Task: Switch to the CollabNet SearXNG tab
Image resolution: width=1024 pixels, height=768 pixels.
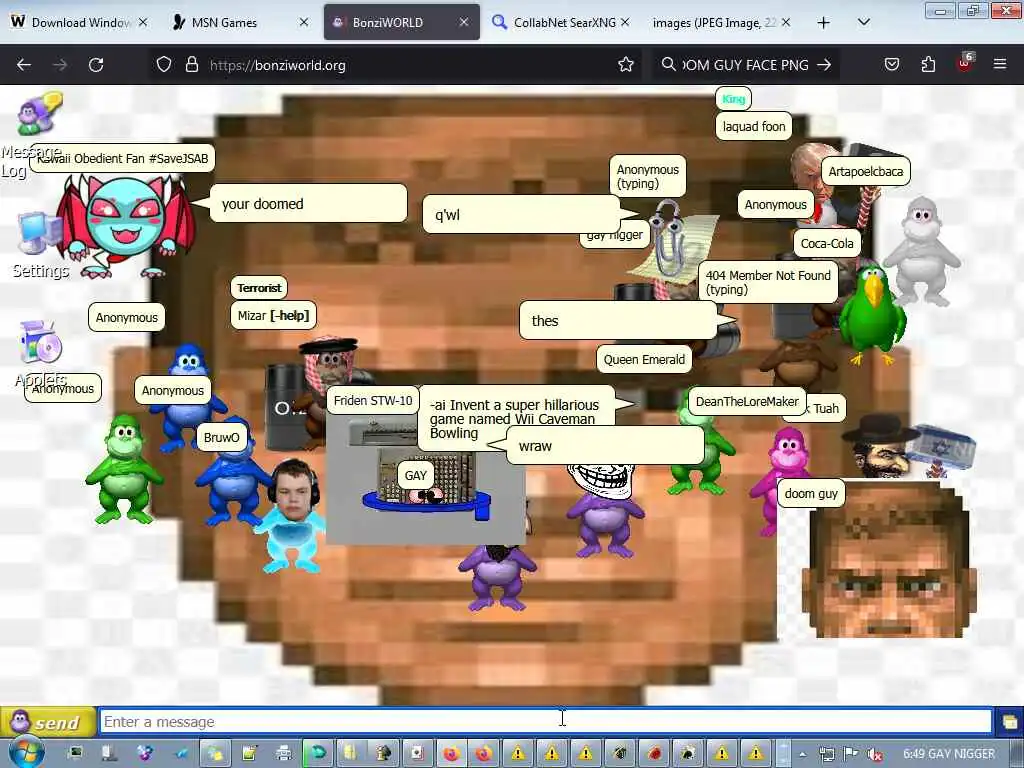Action: [560, 23]
